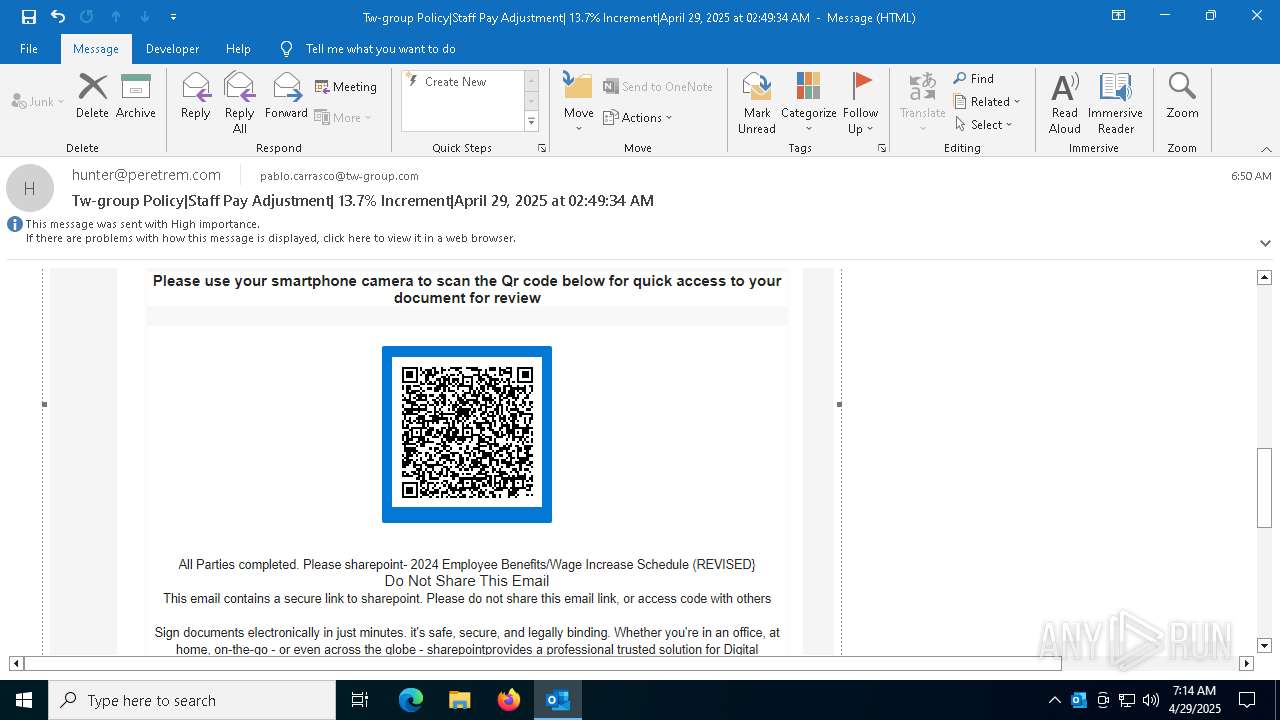1280x720 pixels.
Task: Click the horizontal scrollbar left arrow
Action: (x=16, y=663)
